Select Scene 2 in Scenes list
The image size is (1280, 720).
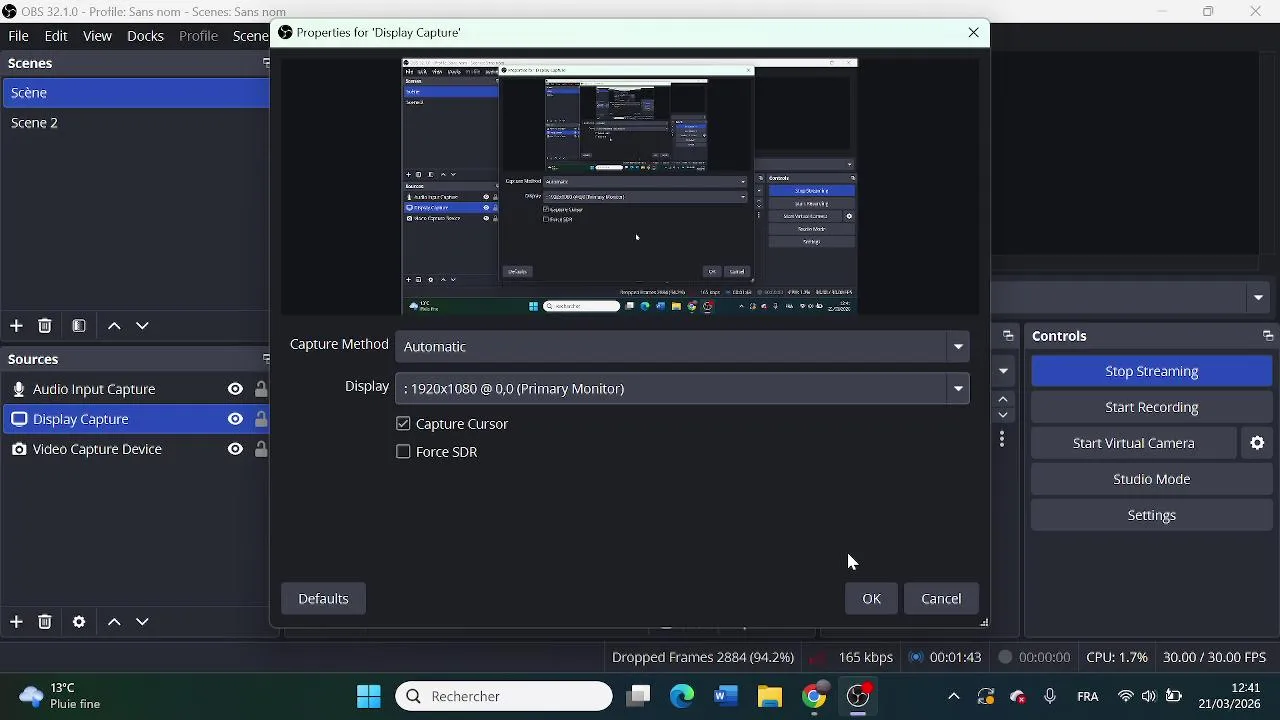pyautogui.click(x=135, y=123)
